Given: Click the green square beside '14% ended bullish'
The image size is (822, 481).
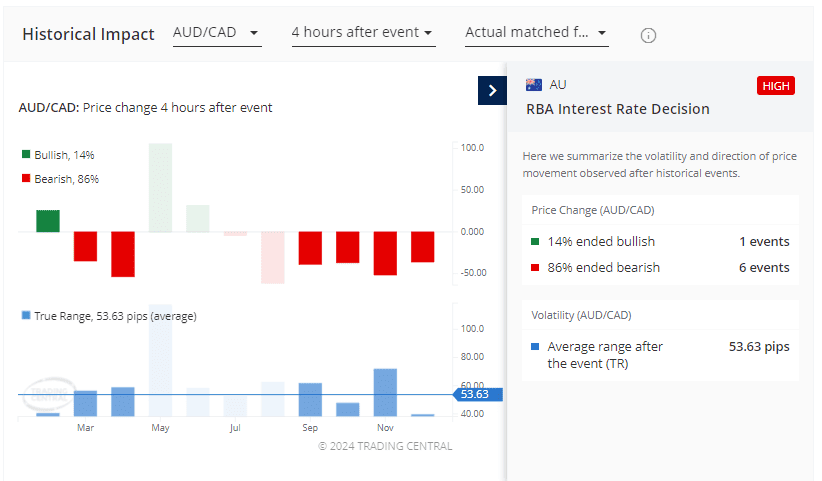Looking at the screenshot, I should 535,242.
